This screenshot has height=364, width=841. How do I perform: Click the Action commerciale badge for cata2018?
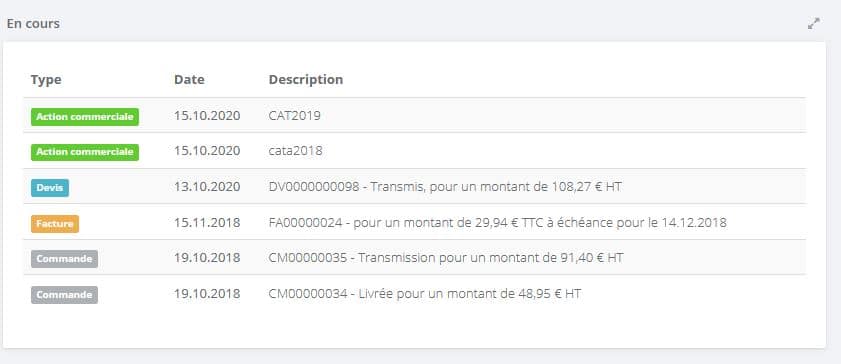tap(85, 152)
